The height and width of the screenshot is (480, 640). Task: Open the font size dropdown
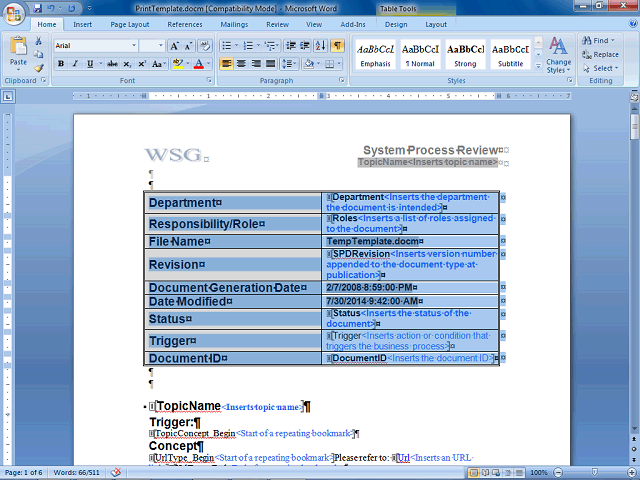coord(161,46)
